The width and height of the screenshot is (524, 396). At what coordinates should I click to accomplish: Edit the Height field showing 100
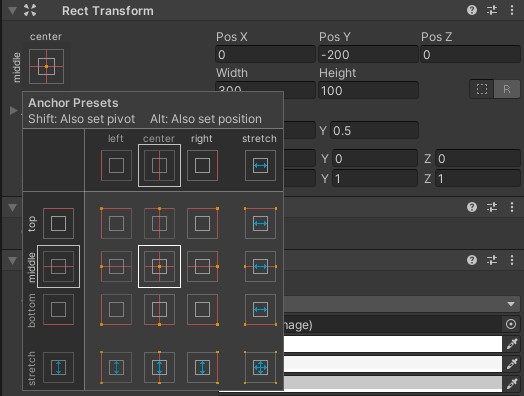click(368, 90)
